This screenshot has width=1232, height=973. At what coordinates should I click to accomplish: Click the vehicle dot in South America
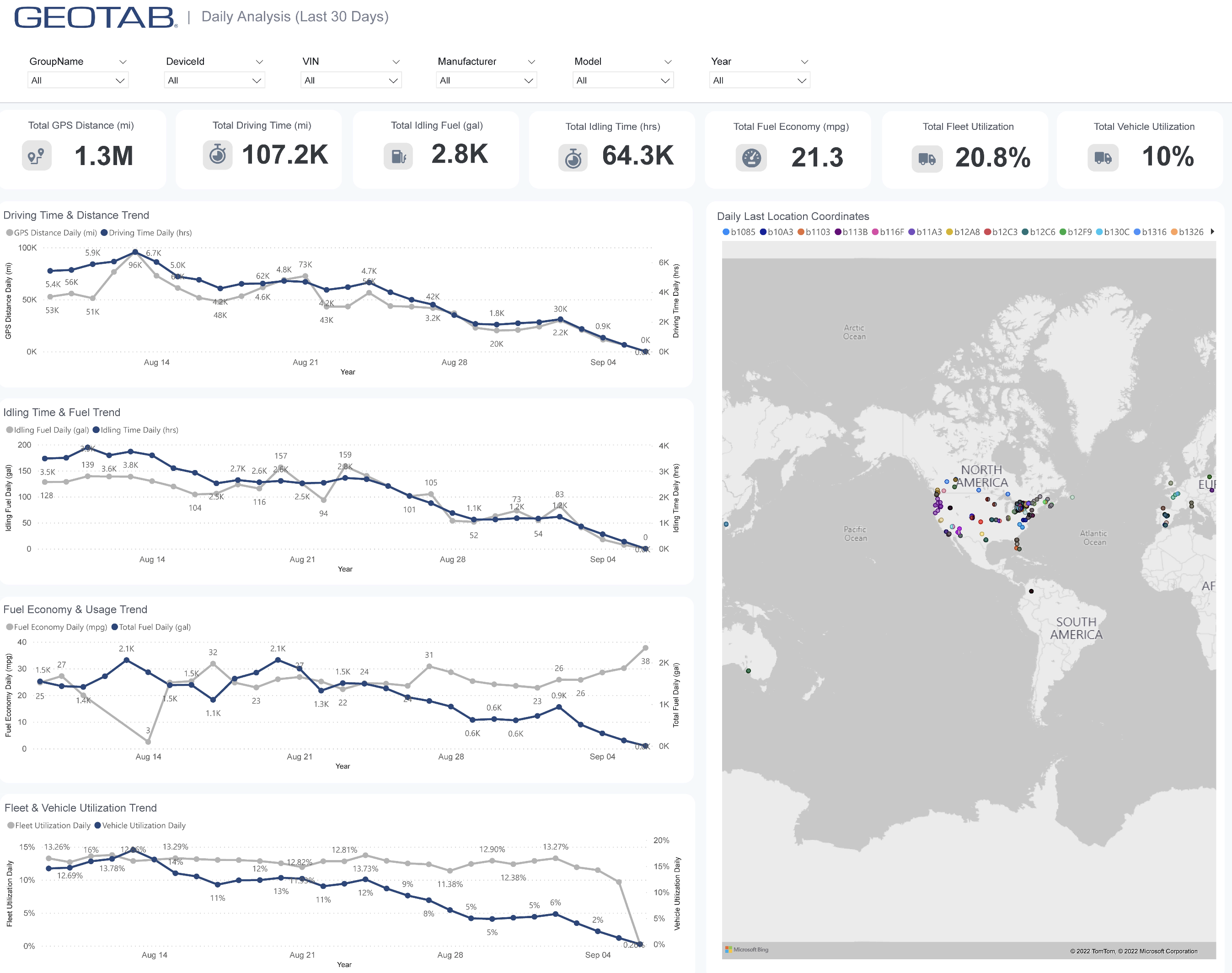coord(1031,591)
